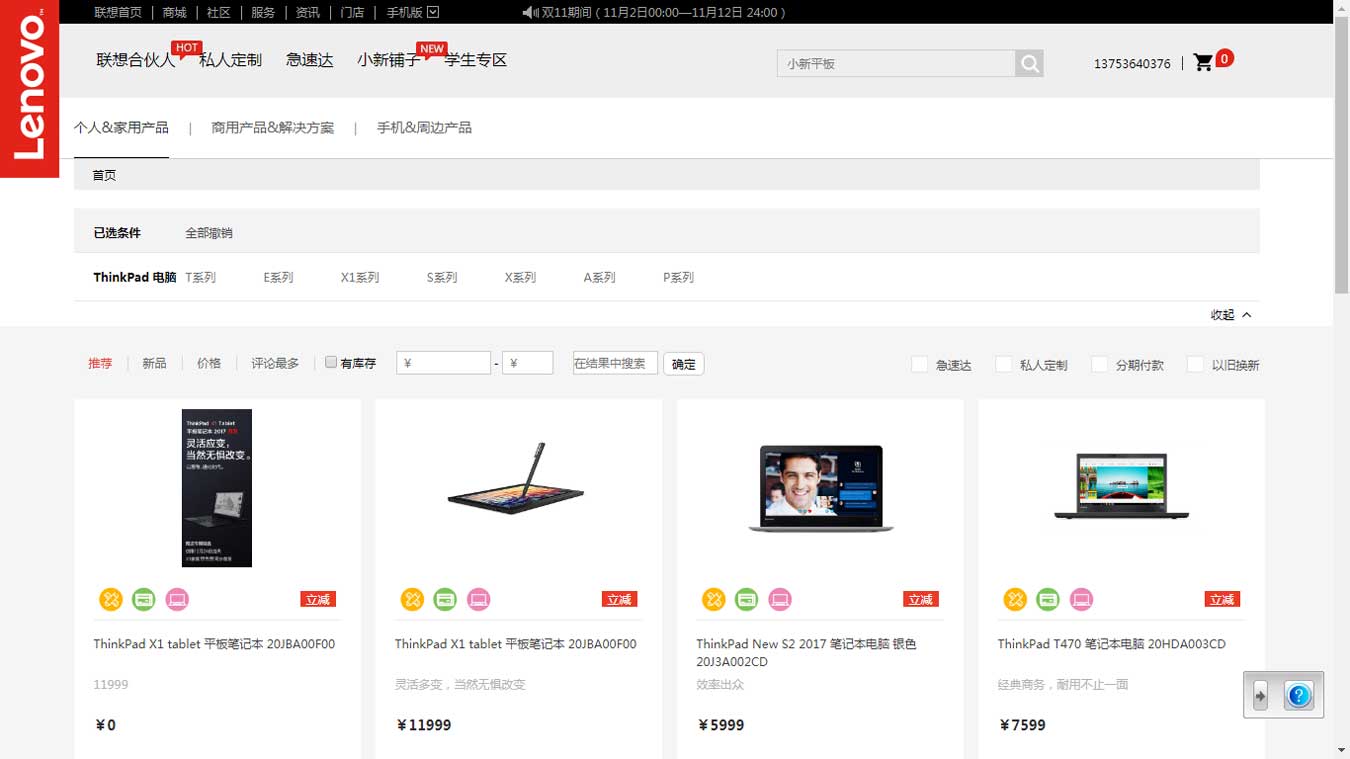Filter by X1系列
This screenshot has width=1350, height=759.
click(360, 277)
